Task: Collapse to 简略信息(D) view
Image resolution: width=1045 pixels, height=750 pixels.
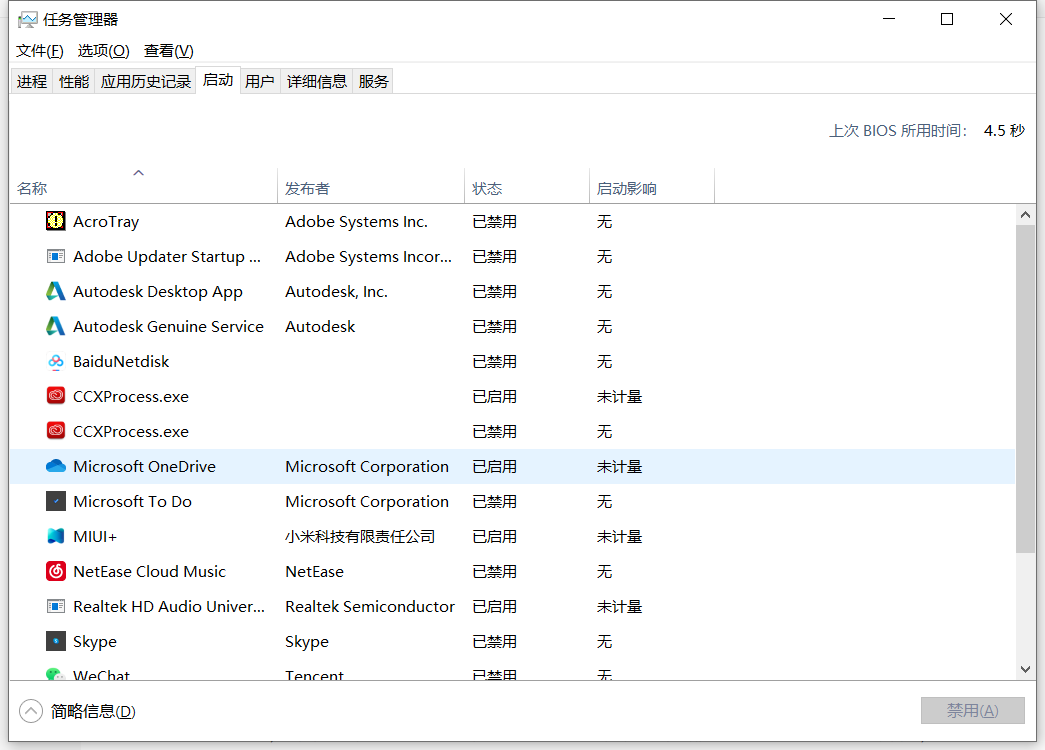Action: click(x=77, y=711)
